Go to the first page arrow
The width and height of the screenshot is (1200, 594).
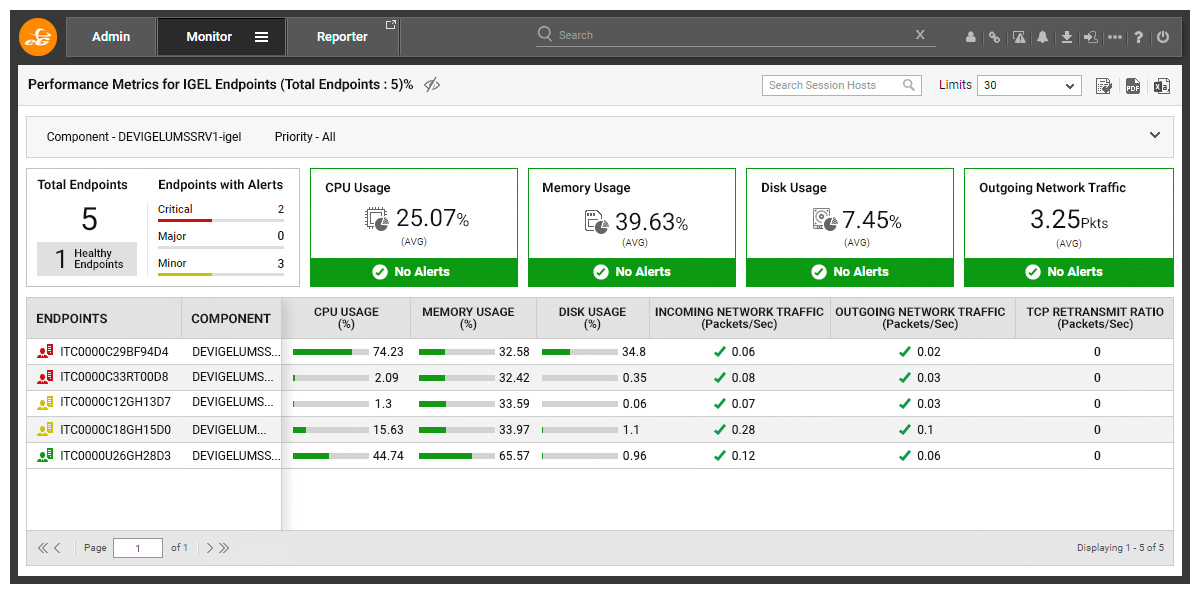[x=43, y=548]
